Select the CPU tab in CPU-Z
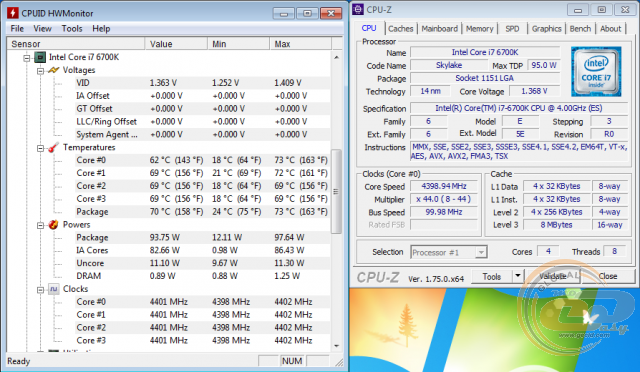 (369, 28)
